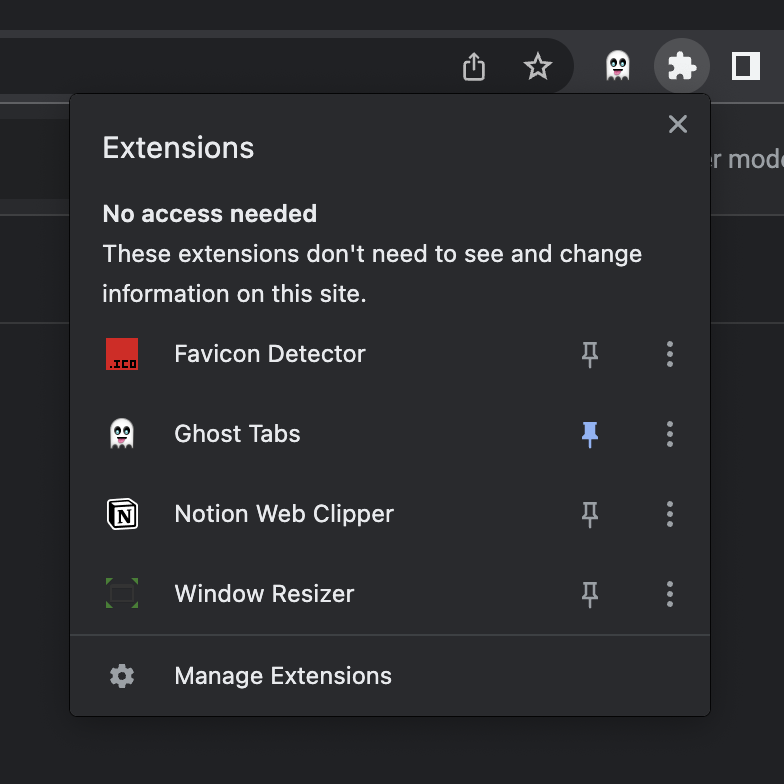Select Ghost Tabs in the extensions list
Viewport: 784px width, 784px height.
pos(237,434)
